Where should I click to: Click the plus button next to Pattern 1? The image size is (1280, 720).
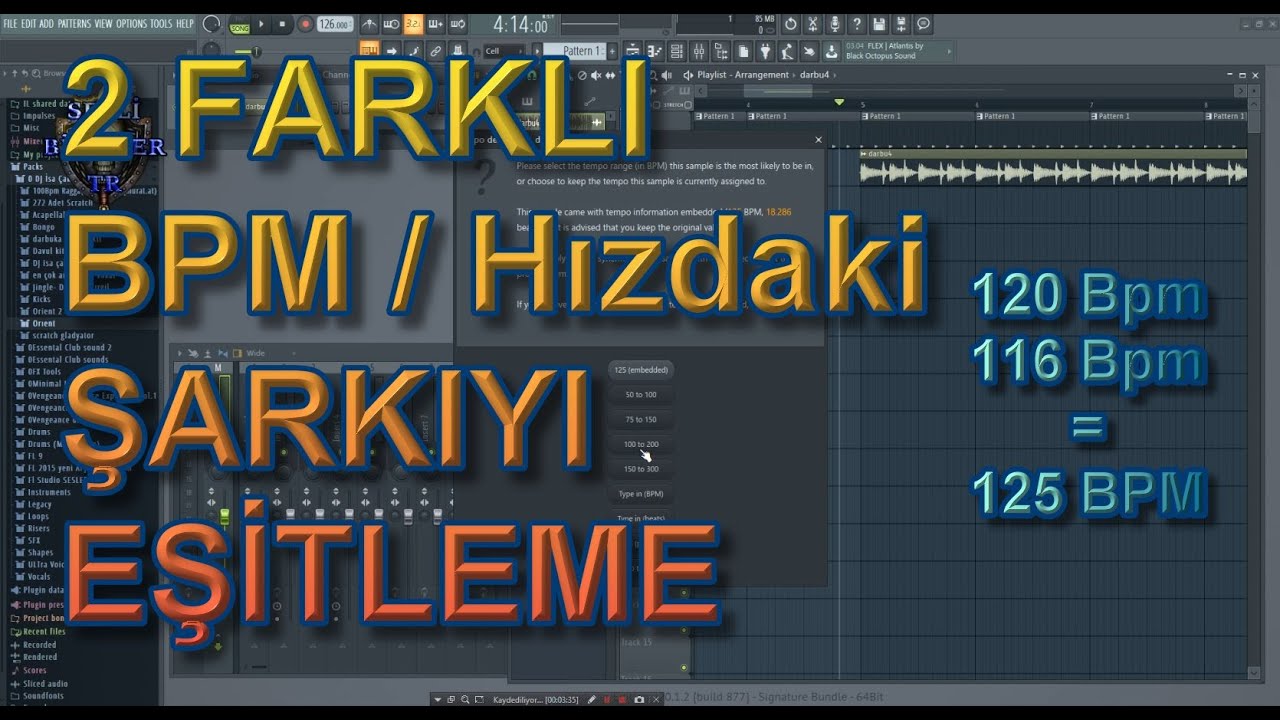point(612,51)
